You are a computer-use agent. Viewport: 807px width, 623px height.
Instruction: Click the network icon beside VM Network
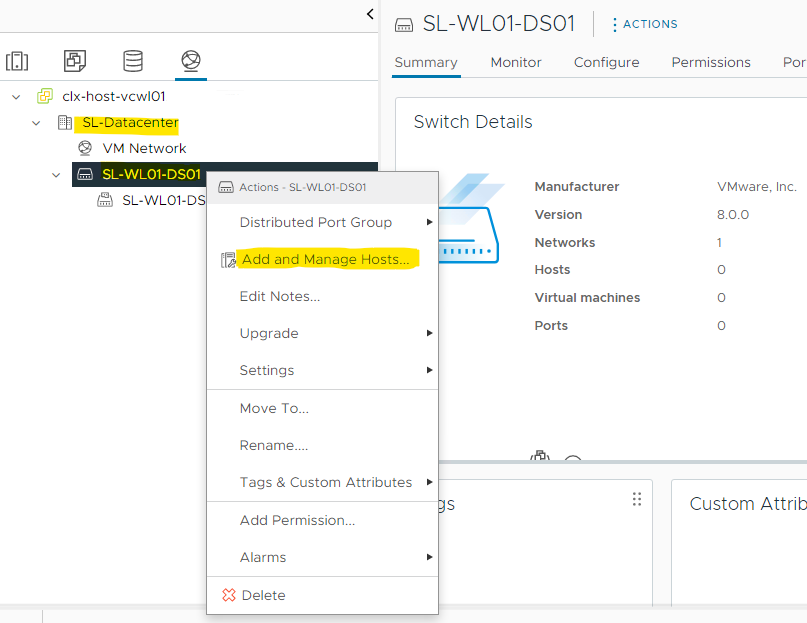(85, 148)
